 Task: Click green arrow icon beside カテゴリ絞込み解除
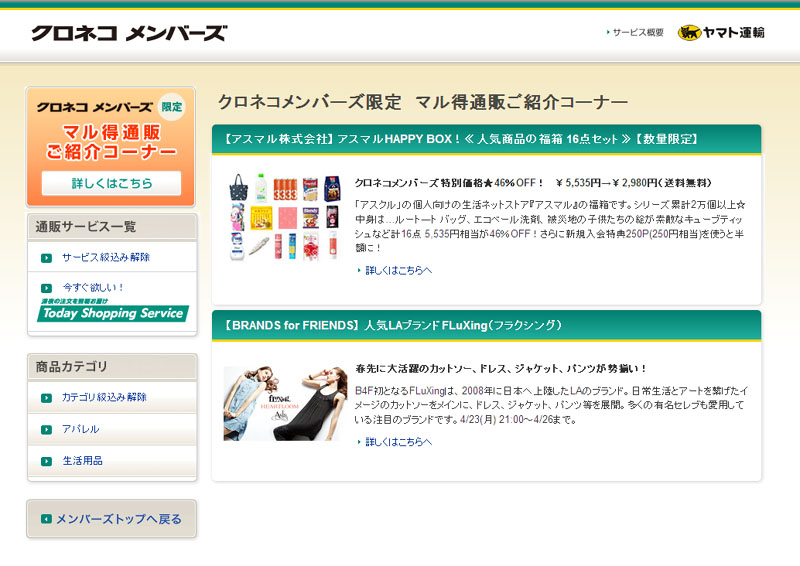pyautogui.click(x=46, y=398)
